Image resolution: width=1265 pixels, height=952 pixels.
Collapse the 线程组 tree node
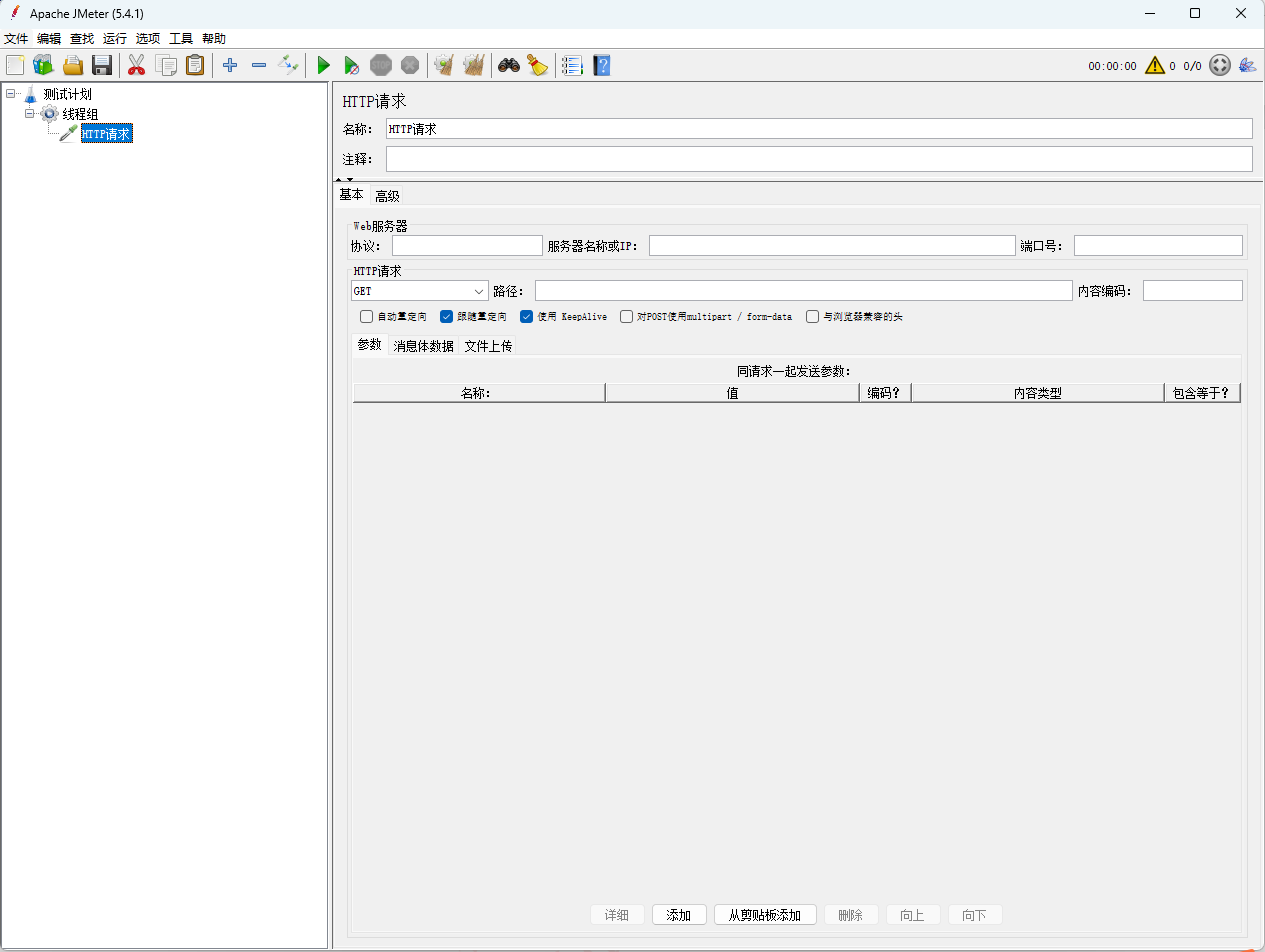pos(30,114)
